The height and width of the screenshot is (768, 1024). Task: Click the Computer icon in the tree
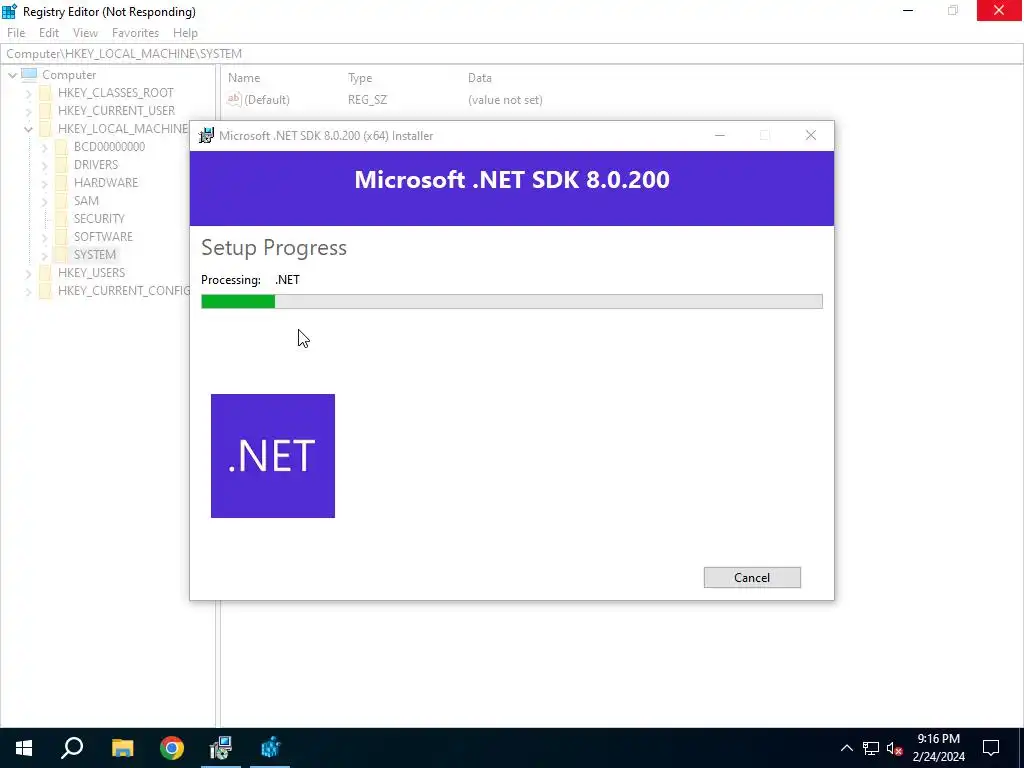coord(29,74)
